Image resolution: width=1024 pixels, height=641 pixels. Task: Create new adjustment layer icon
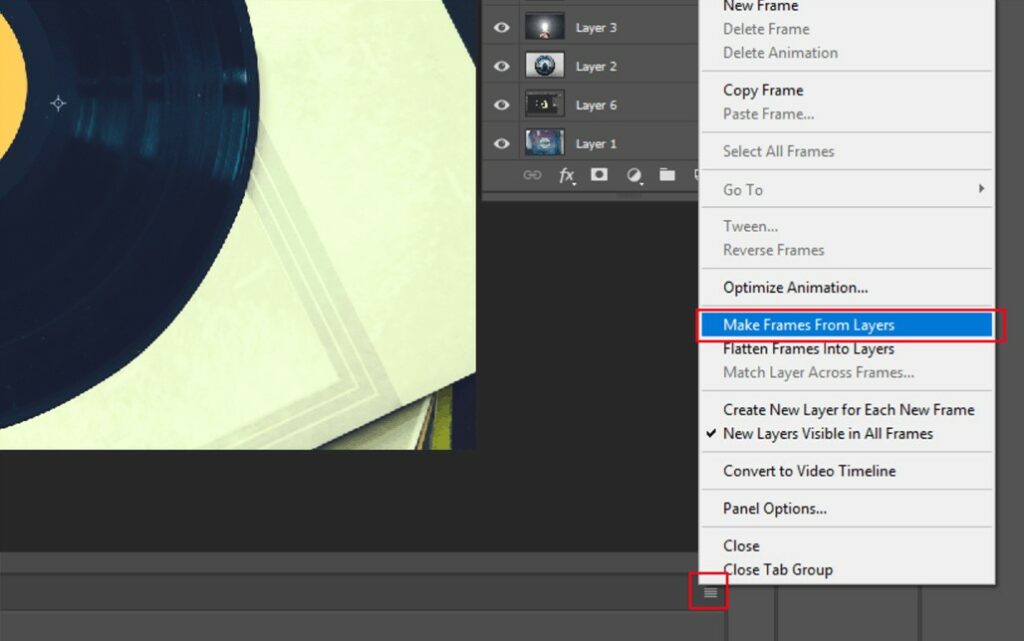pos(634,175)
